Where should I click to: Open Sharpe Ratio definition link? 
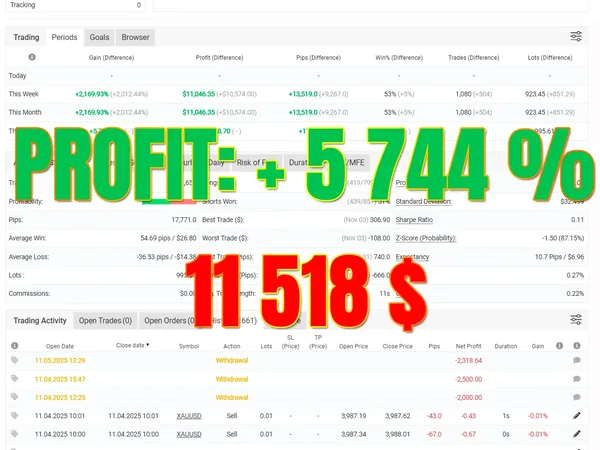(414, 220)
